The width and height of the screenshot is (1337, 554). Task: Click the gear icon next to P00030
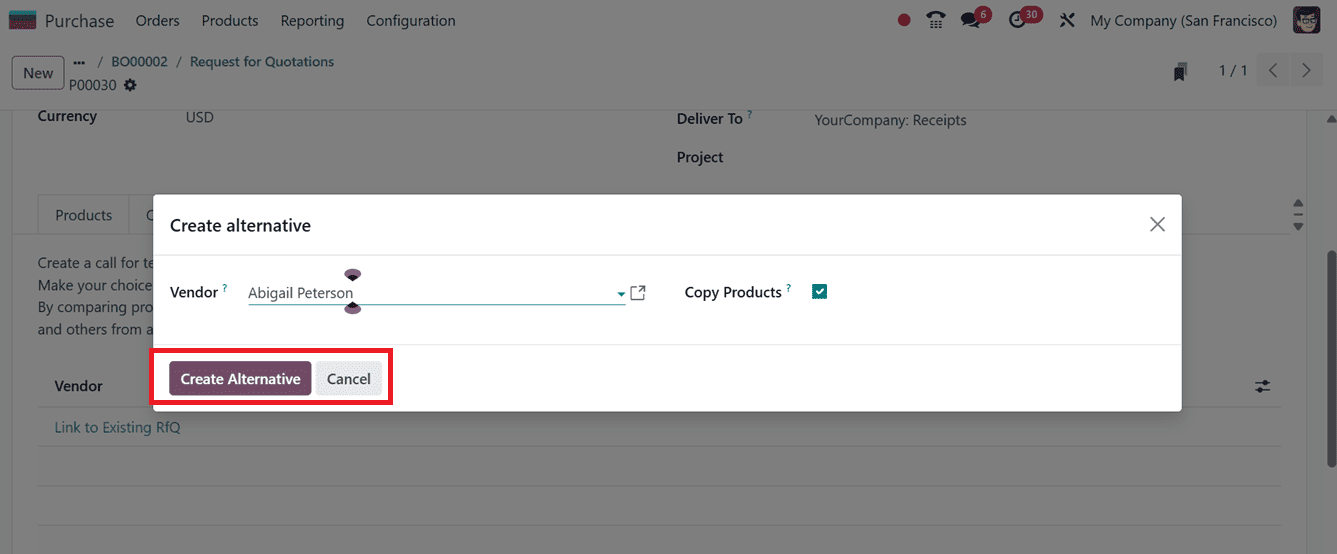coord(130,85)
